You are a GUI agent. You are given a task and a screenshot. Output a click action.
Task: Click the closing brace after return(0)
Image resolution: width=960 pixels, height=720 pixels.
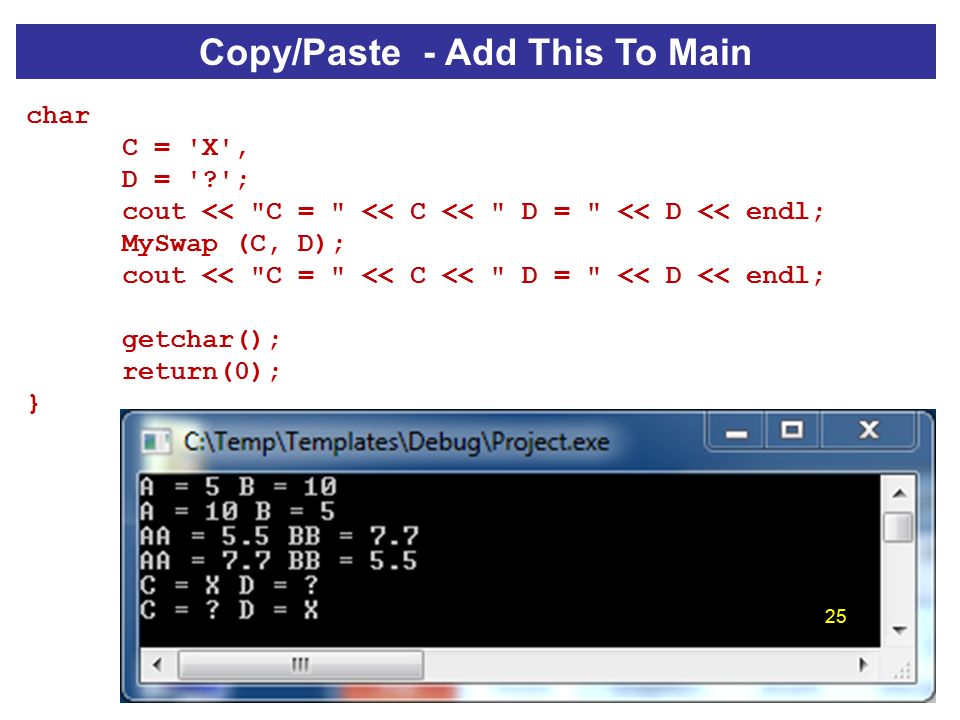[x=34, y=403]
